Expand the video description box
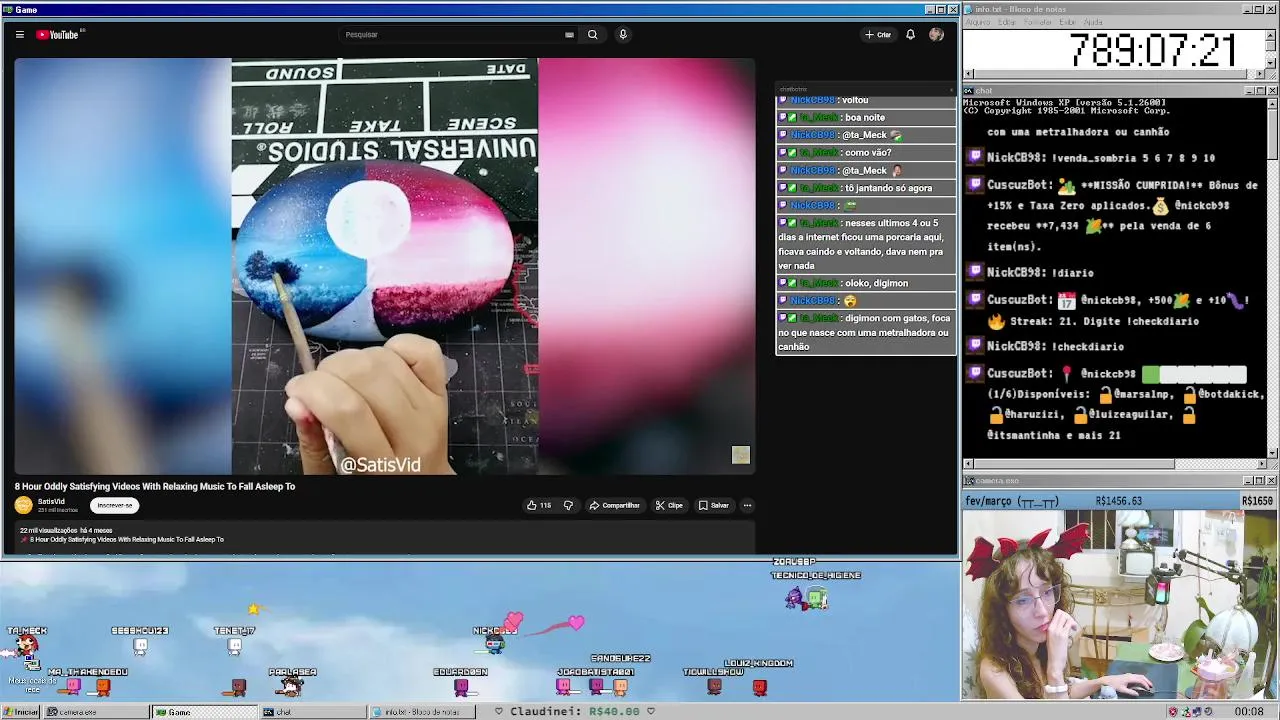Viewport: 1280px width, 720px height. pyautogui.click(x=384, y=538)
